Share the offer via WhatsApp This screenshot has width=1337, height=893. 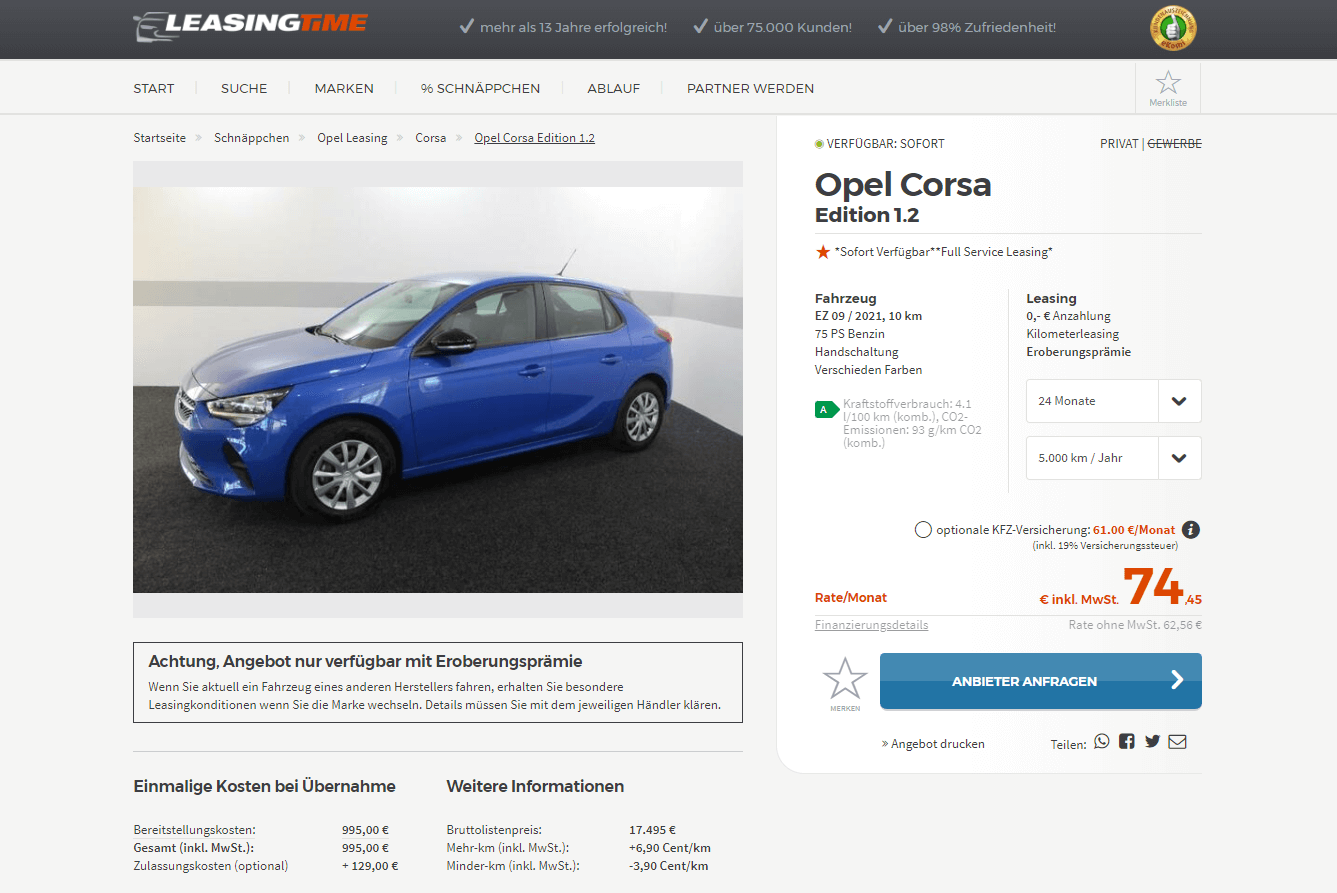tap(1102, 742)
